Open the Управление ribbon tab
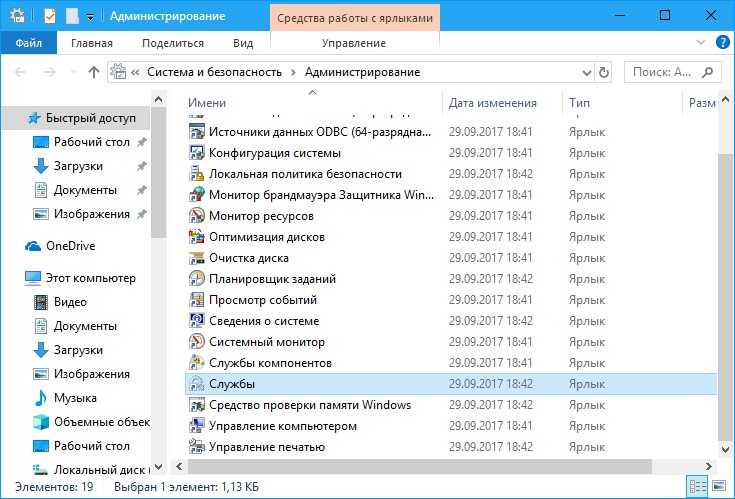 354,43
